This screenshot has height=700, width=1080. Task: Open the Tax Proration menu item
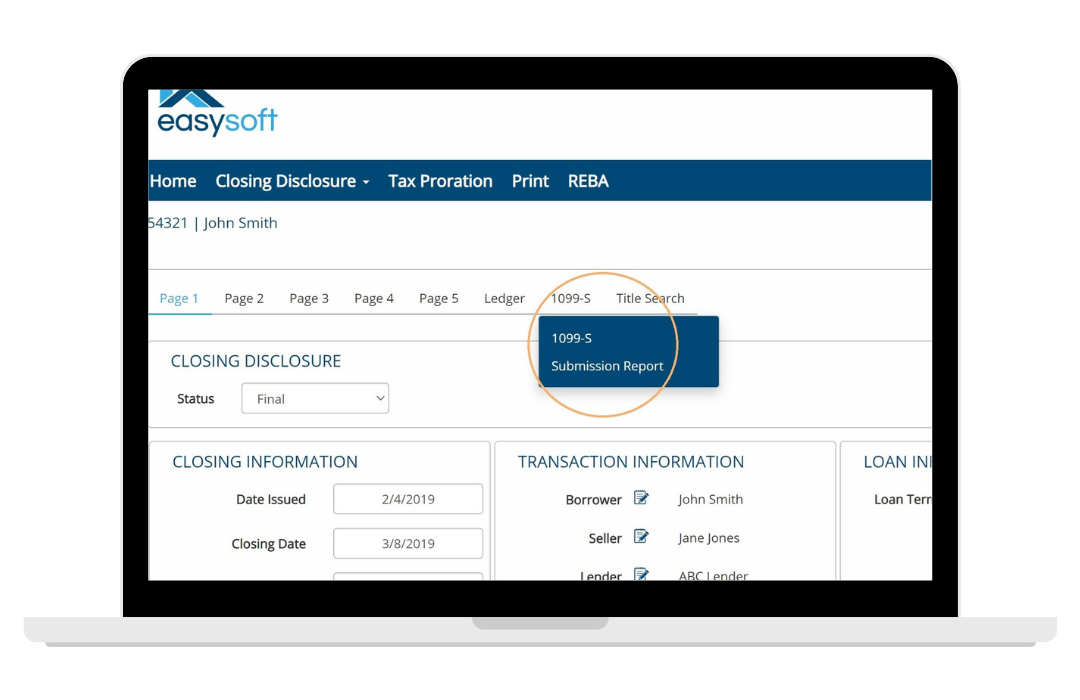click(x=440, y=181)
